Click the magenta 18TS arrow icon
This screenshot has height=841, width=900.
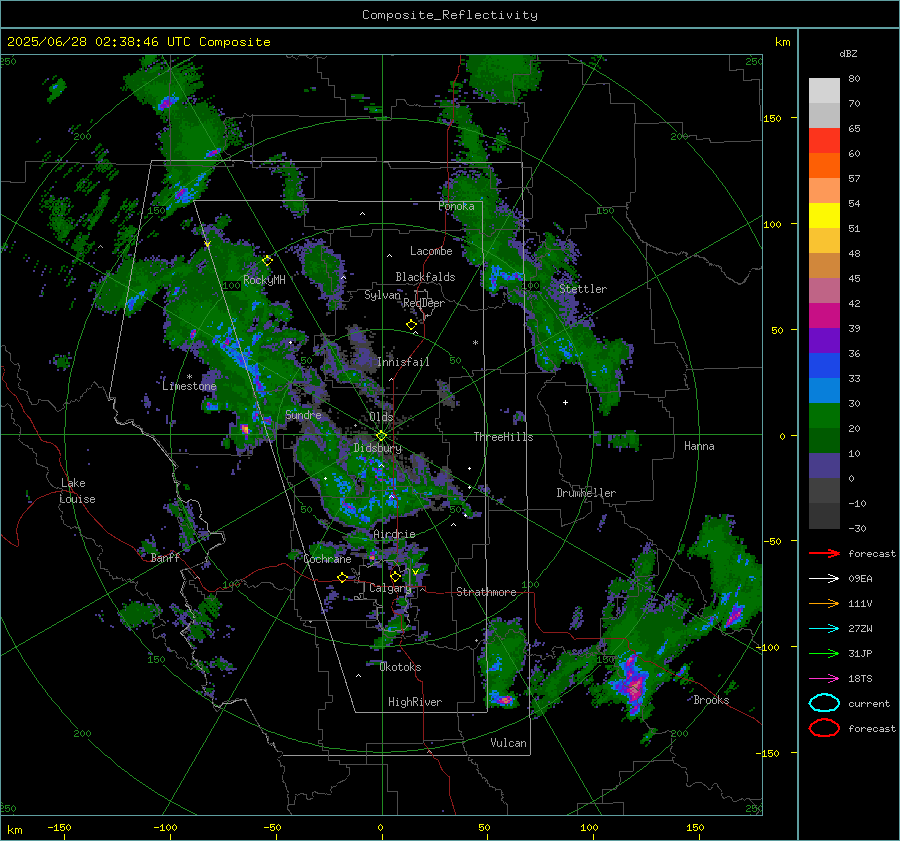pyautogui.click(x=824, y=679)
